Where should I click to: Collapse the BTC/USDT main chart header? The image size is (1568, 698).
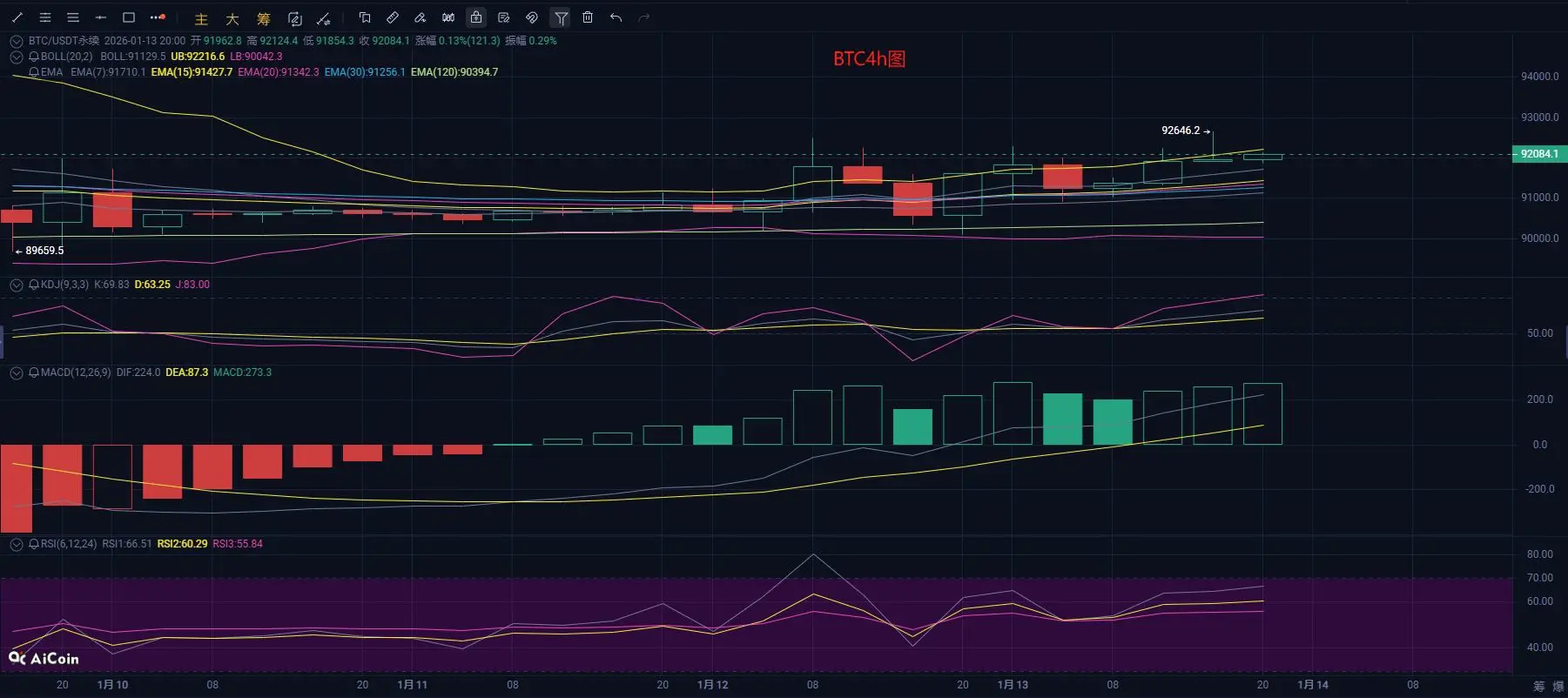[17, 41]
